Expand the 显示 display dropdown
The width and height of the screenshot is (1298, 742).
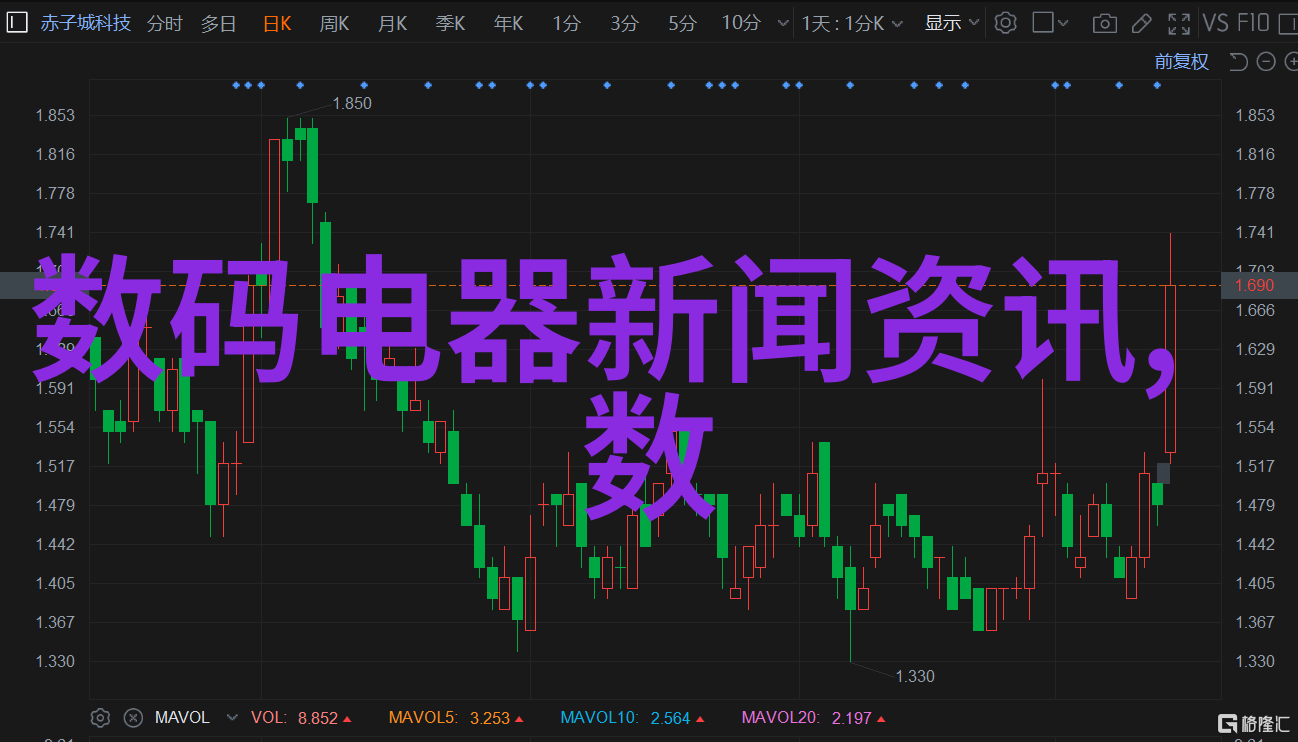click(951, 23)
